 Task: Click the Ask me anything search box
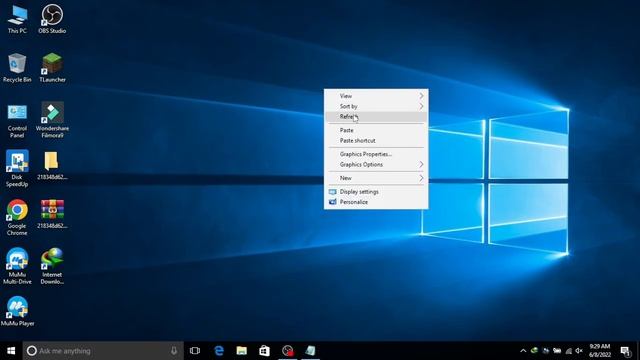pyautogui.click(x=103, y=351)
